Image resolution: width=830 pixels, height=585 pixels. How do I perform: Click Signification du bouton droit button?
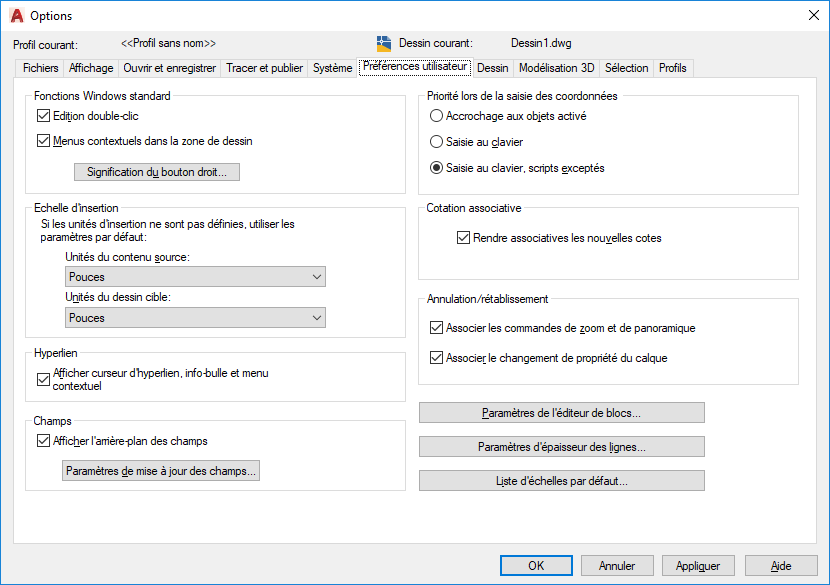[x=157, y=172]
